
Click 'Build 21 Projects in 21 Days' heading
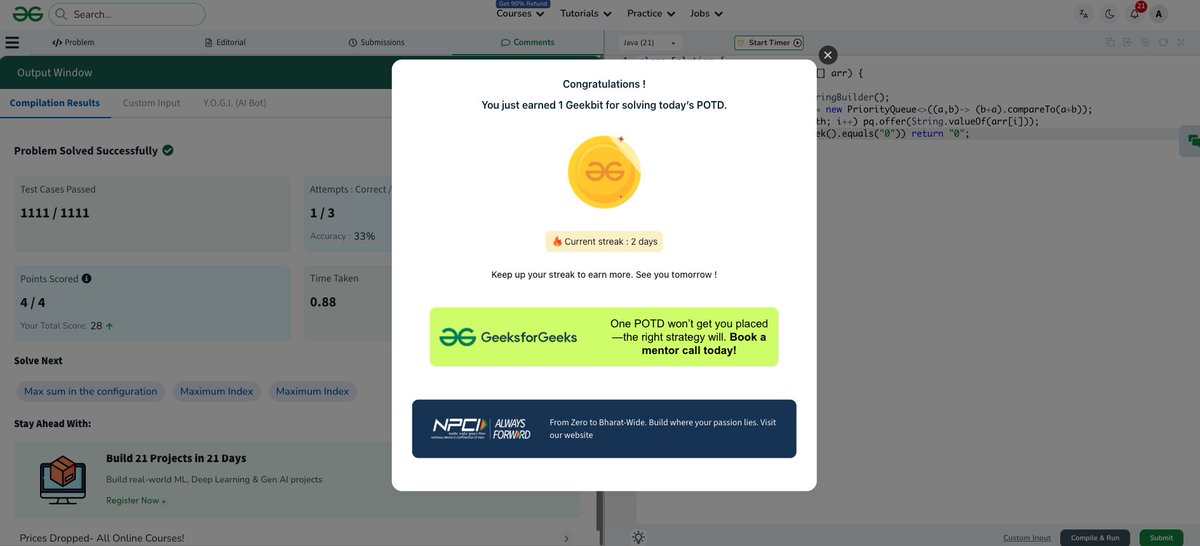click(x=176, y=458)
